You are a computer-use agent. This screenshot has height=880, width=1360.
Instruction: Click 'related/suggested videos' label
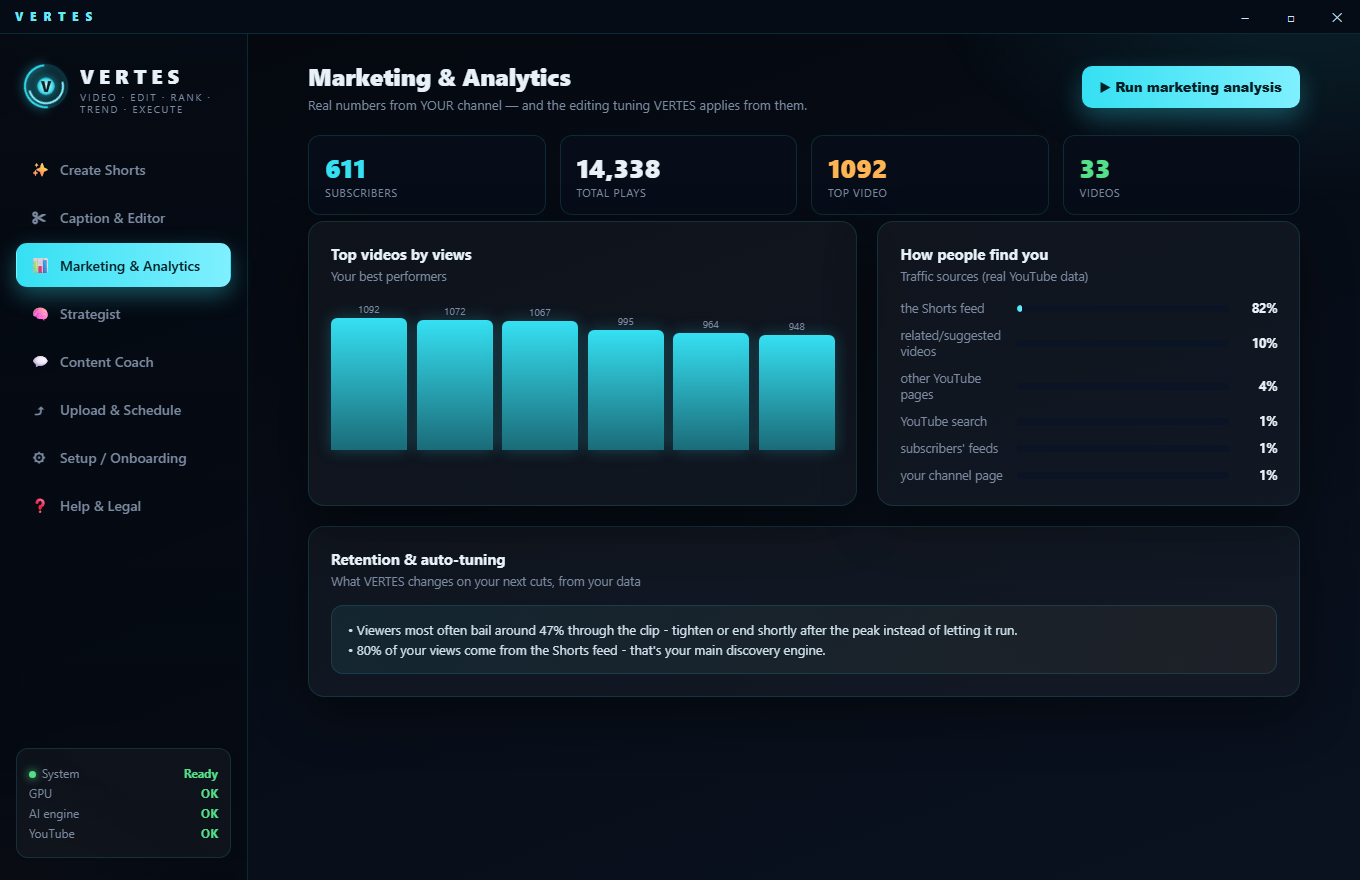coord(950,344)
